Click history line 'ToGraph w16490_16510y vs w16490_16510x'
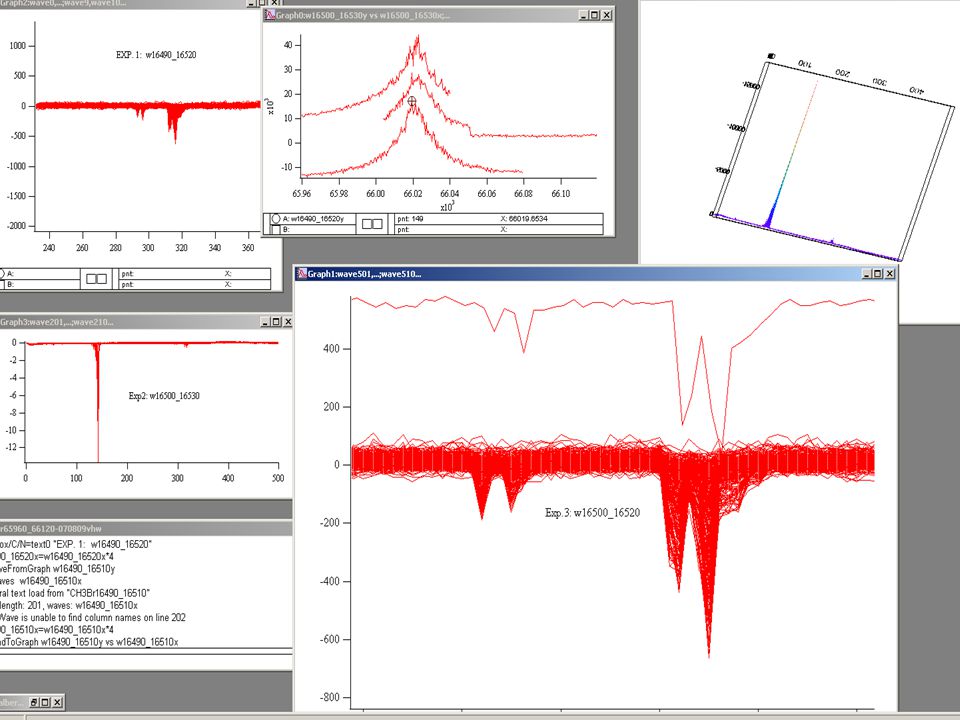The image size is (960, 720). pyautogui.click(x=89, y=642)
